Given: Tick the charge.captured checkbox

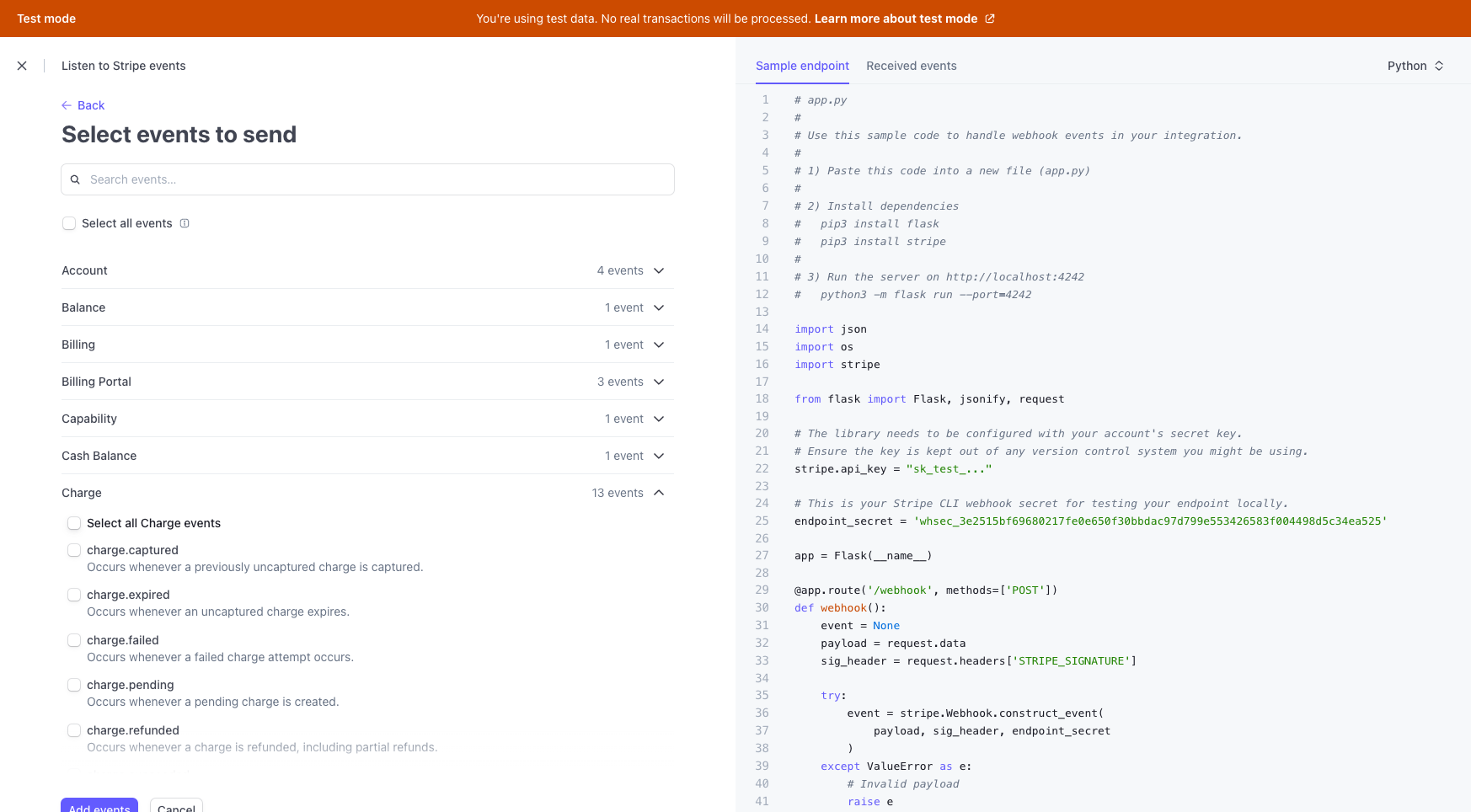Looking at the screenshot, I should pos(74,550).
